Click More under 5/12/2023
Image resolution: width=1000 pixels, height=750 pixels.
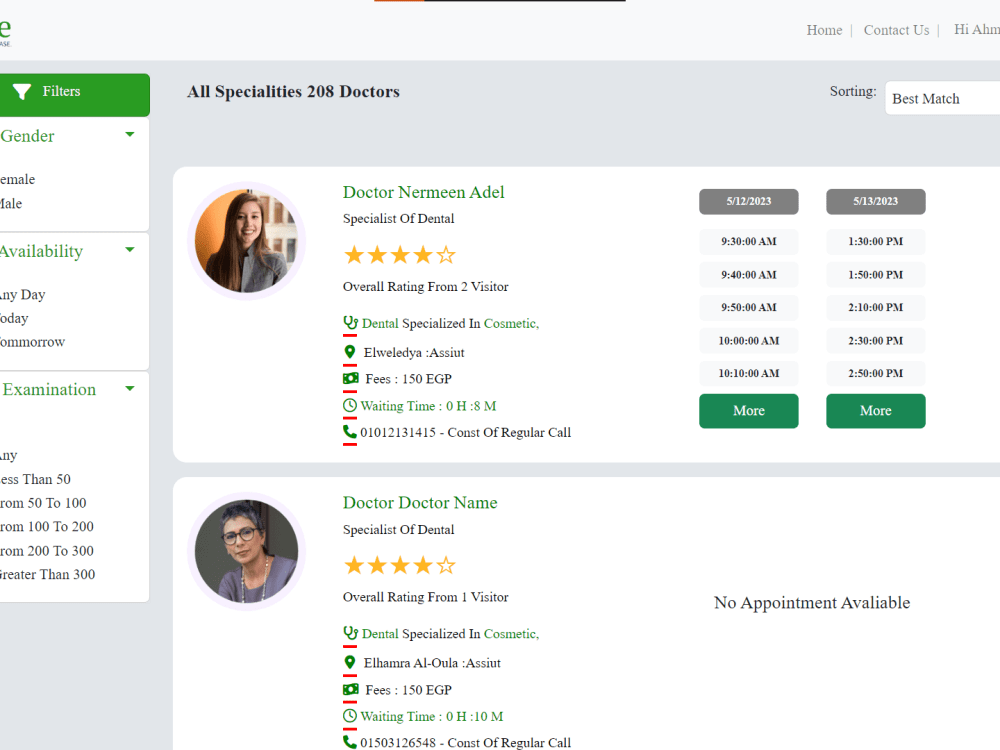pyautogui.click(x=749, y=411)
